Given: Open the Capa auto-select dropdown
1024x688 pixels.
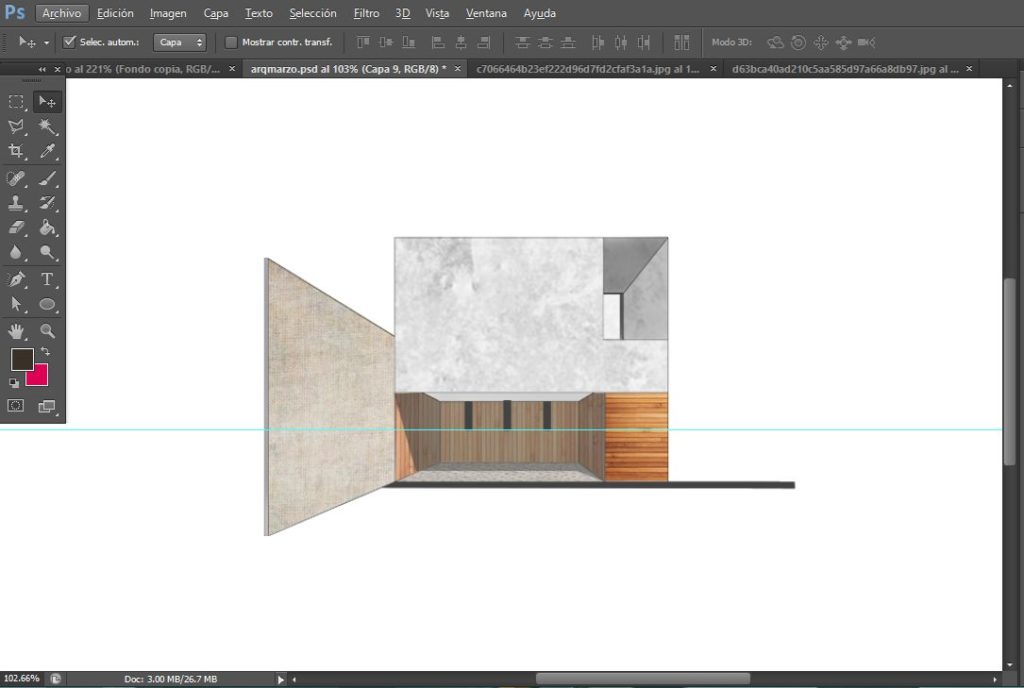Looking at the screenshot, I should [180, 42].
